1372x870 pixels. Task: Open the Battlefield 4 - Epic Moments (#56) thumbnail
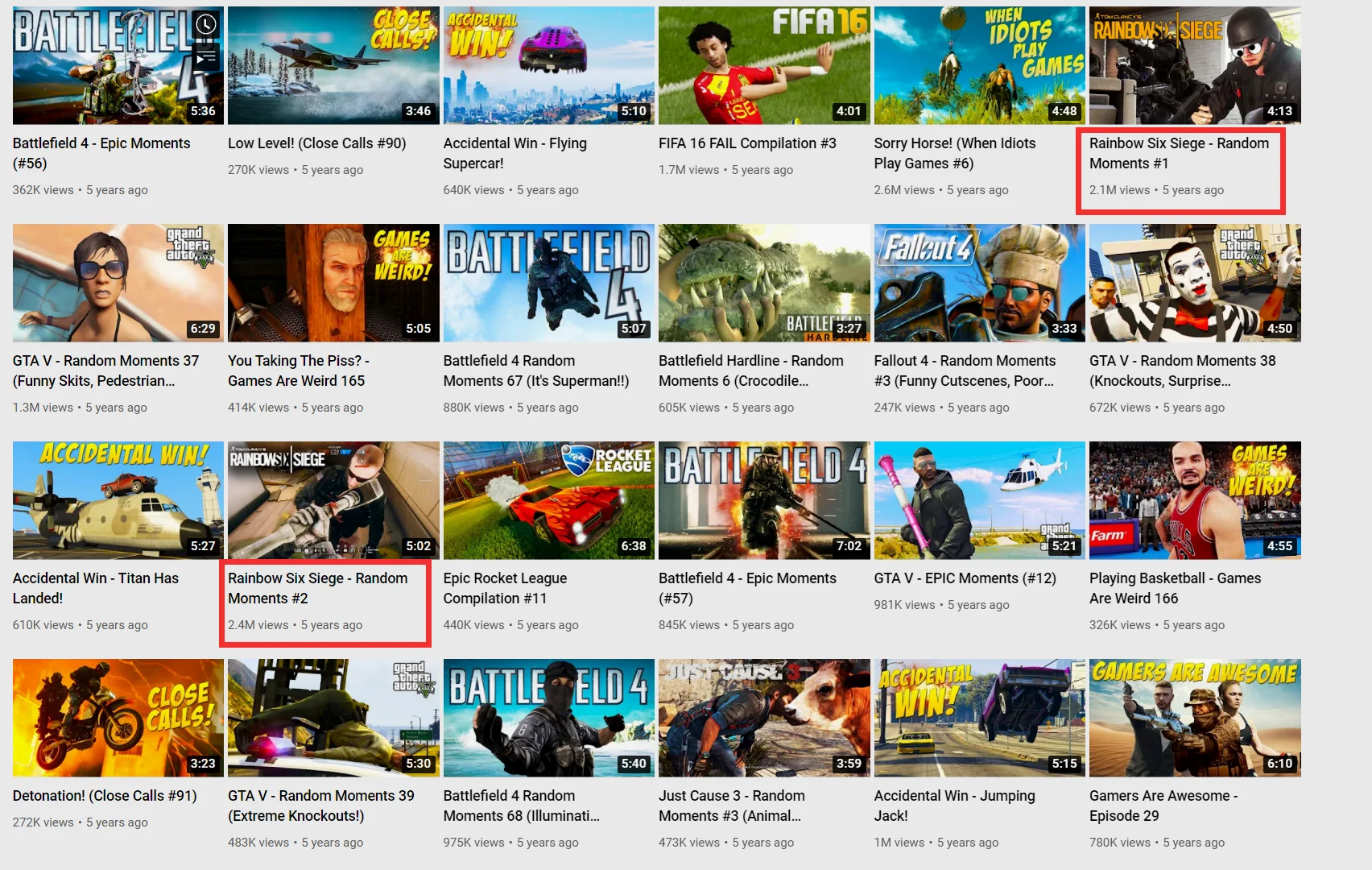(118, 65)
